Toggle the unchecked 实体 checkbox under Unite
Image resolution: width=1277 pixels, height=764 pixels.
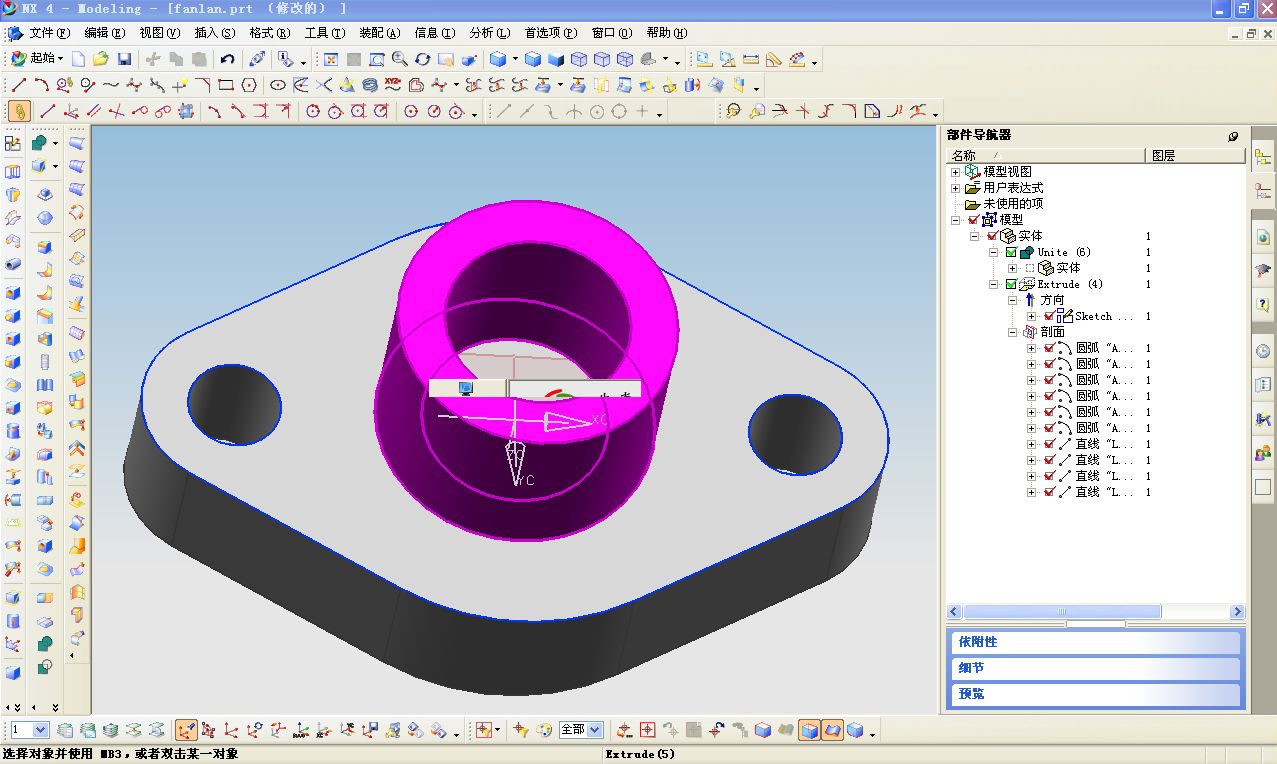1030,268
